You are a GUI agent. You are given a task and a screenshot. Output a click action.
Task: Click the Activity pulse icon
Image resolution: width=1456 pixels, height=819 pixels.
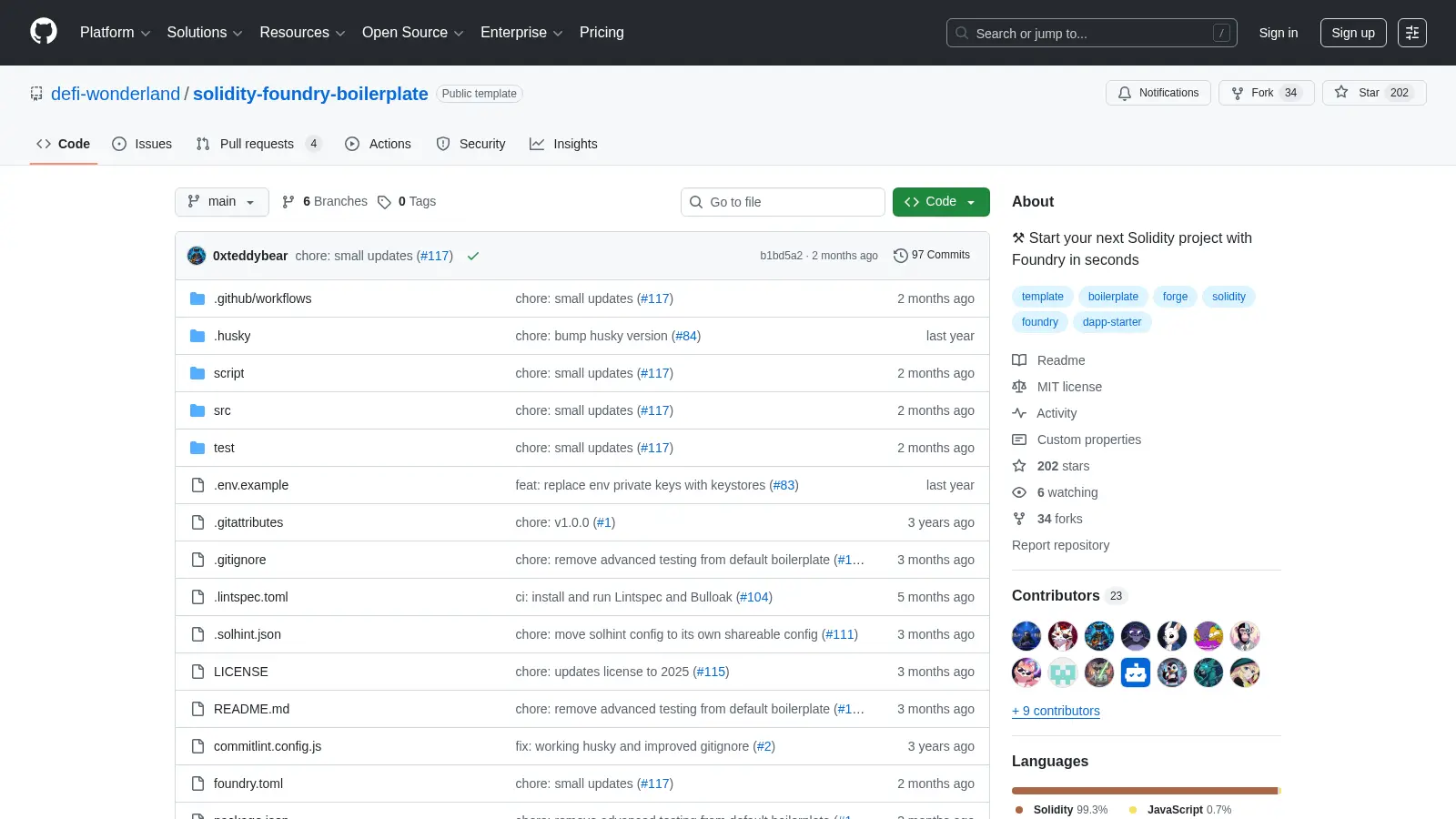(1019, 413)
